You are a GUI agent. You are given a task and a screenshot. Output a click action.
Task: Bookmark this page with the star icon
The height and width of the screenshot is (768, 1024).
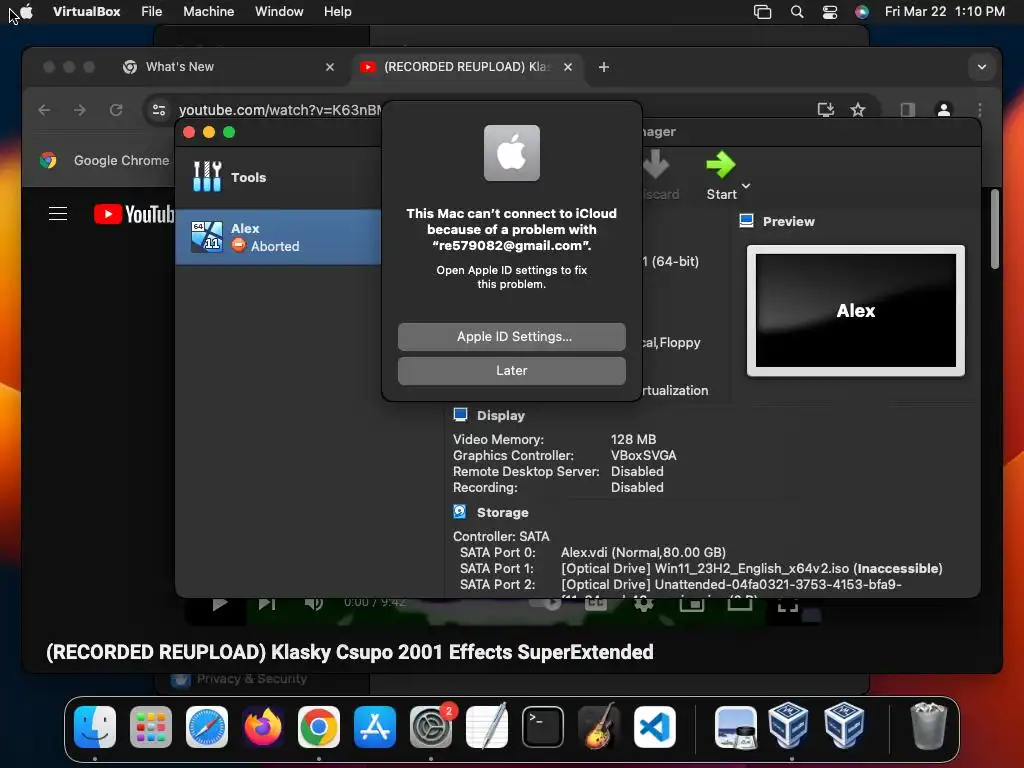[x=858, y=110]
